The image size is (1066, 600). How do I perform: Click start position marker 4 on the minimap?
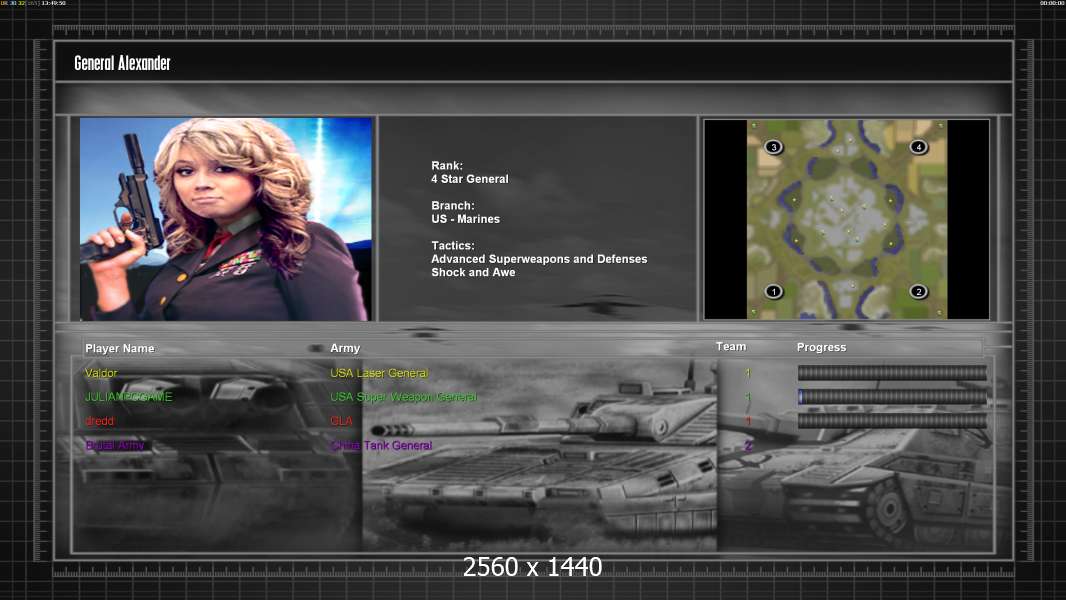pyautogui.click(x=918, y=147)
